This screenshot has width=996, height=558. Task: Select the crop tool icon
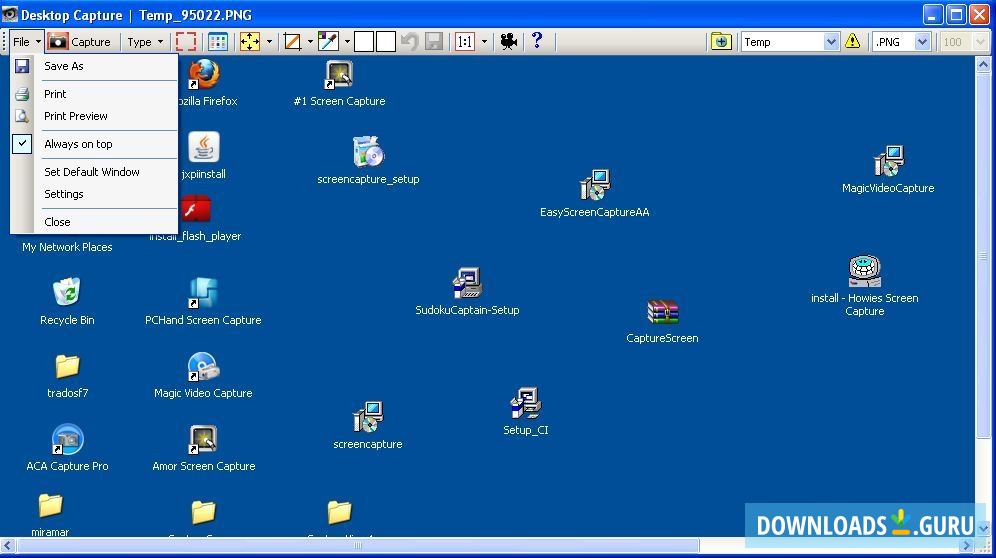[x=292, y=42]
